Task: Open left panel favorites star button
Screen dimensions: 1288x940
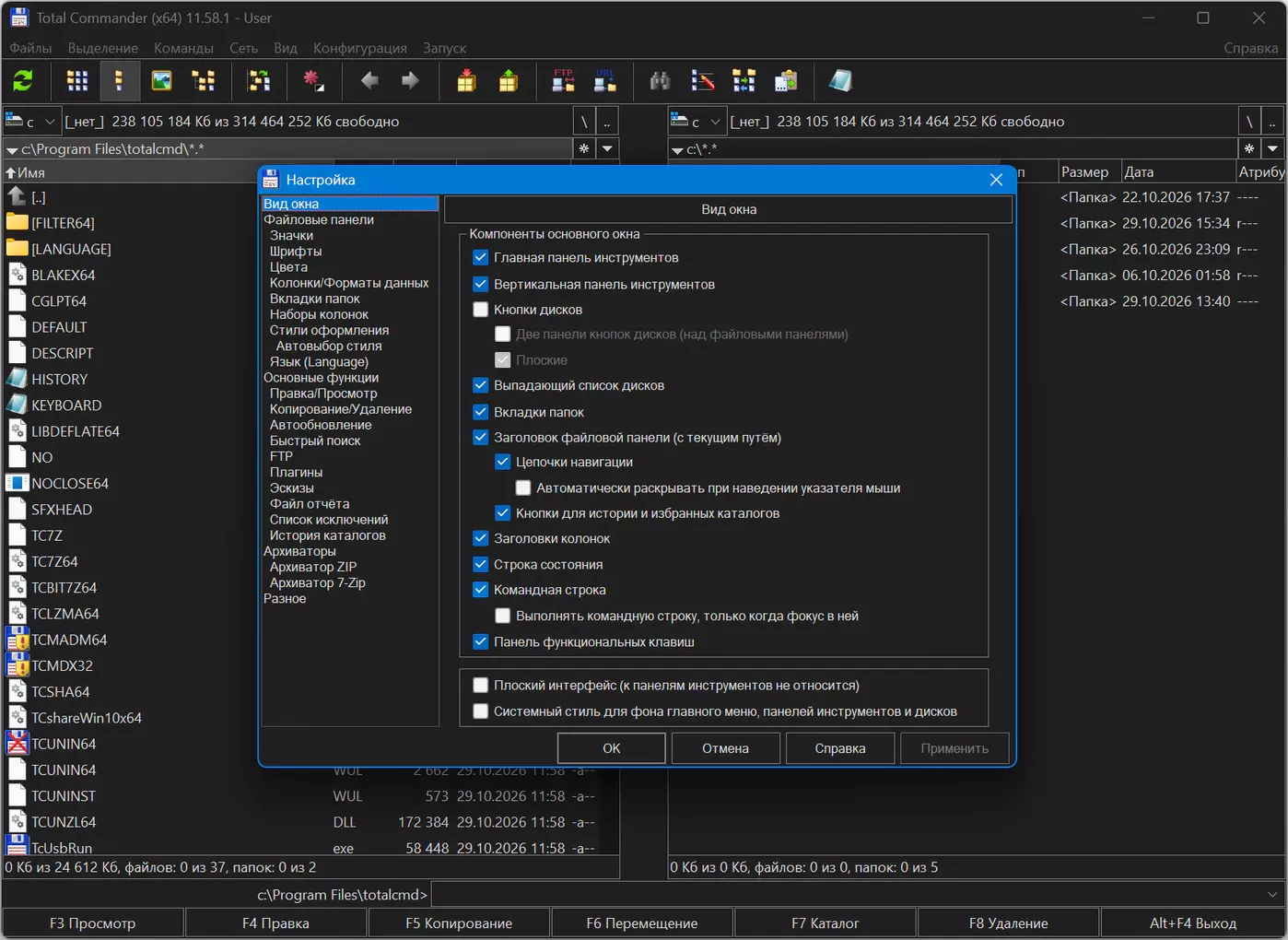Action: point(584,148)
